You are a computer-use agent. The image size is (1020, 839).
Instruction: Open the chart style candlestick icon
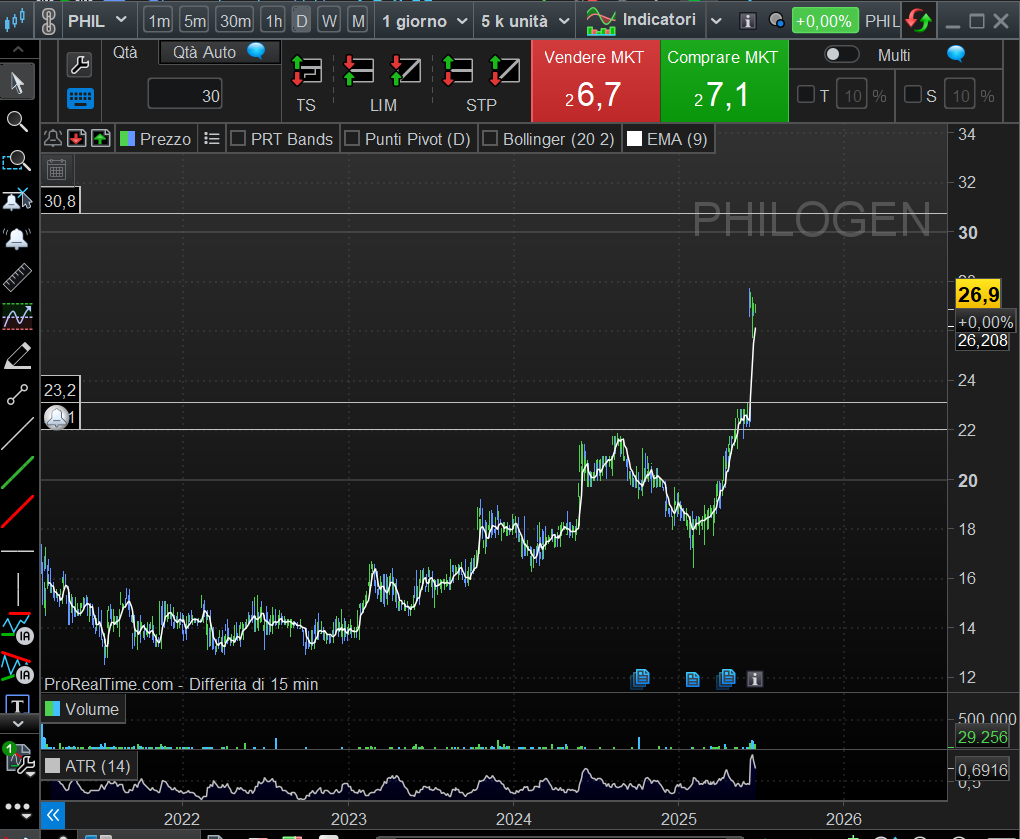click(x=16, y=20)
